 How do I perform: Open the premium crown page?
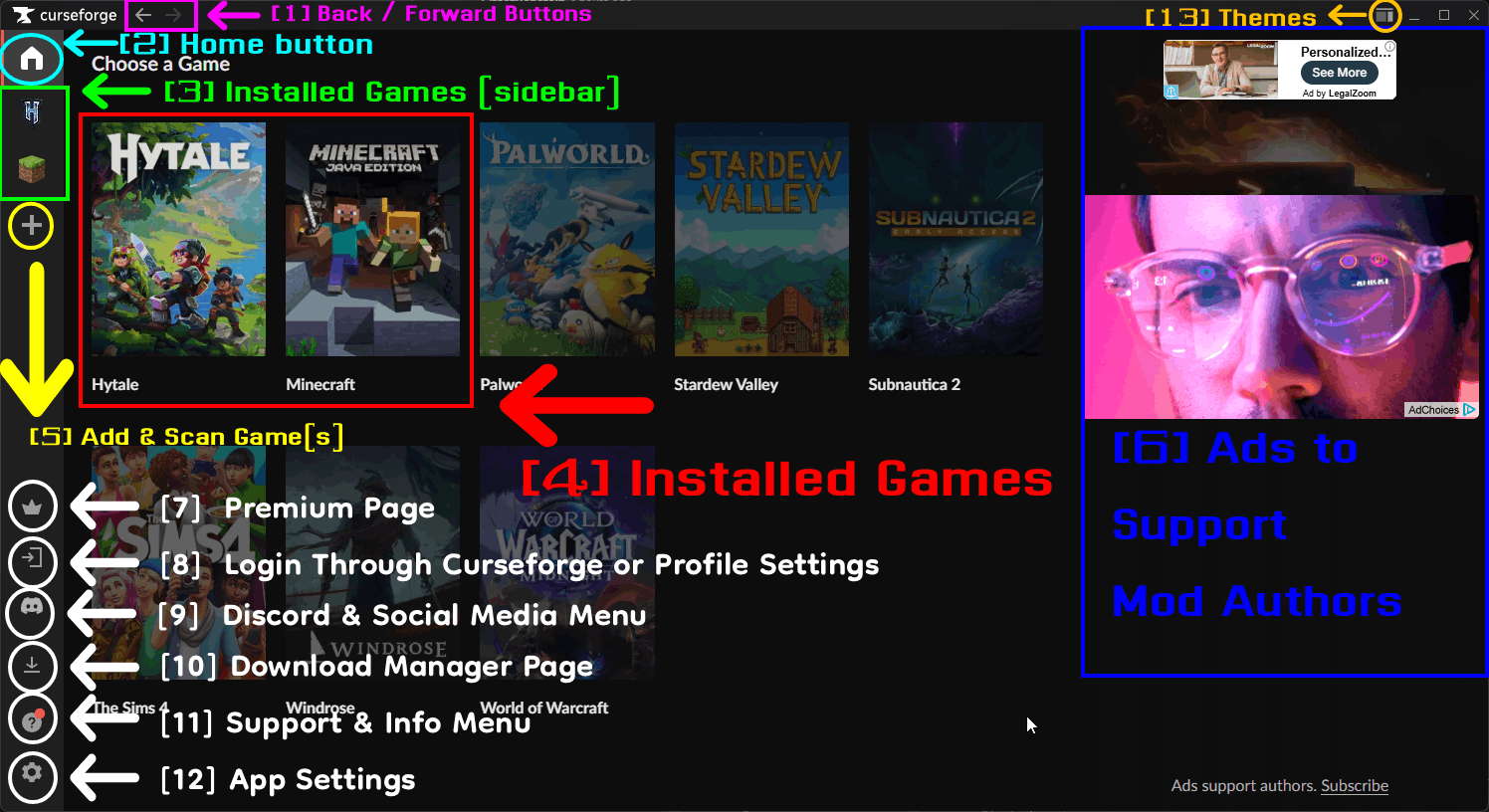coord(32,507)
